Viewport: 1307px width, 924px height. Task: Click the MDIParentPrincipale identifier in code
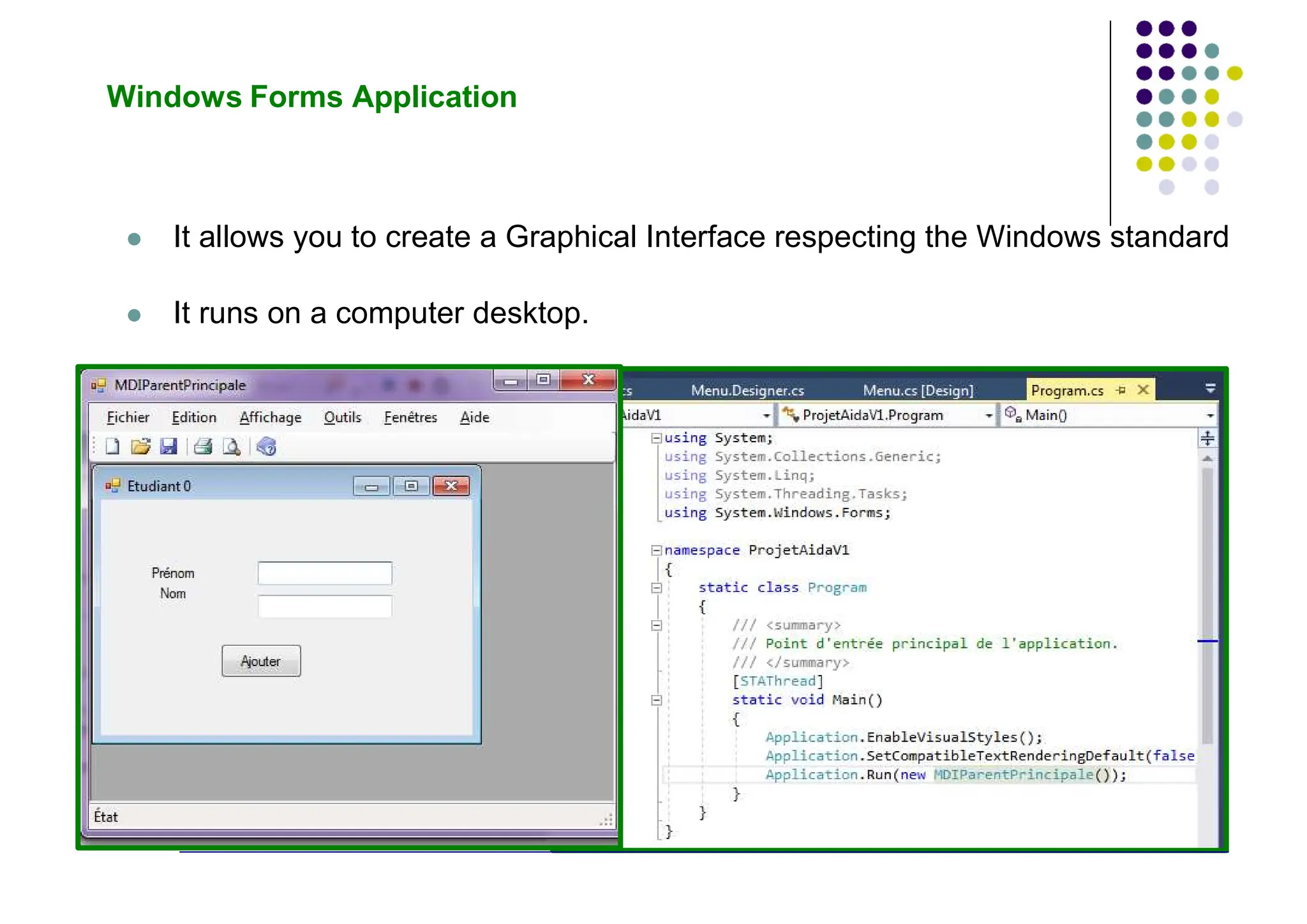coord(1013,775)
